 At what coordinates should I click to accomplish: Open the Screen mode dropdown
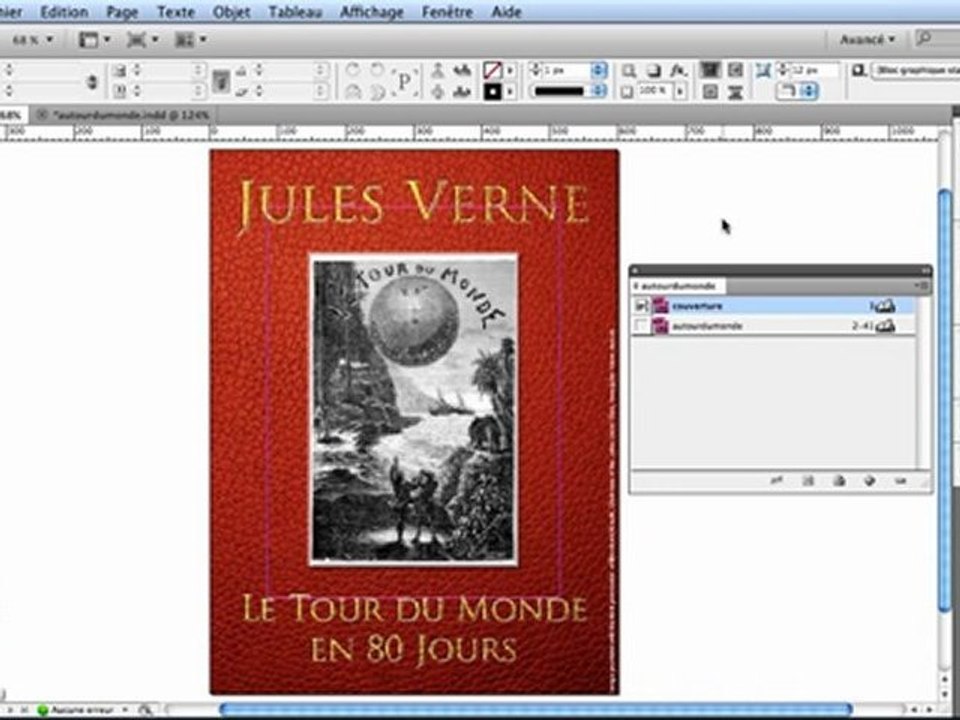click(x=142, y=40)
